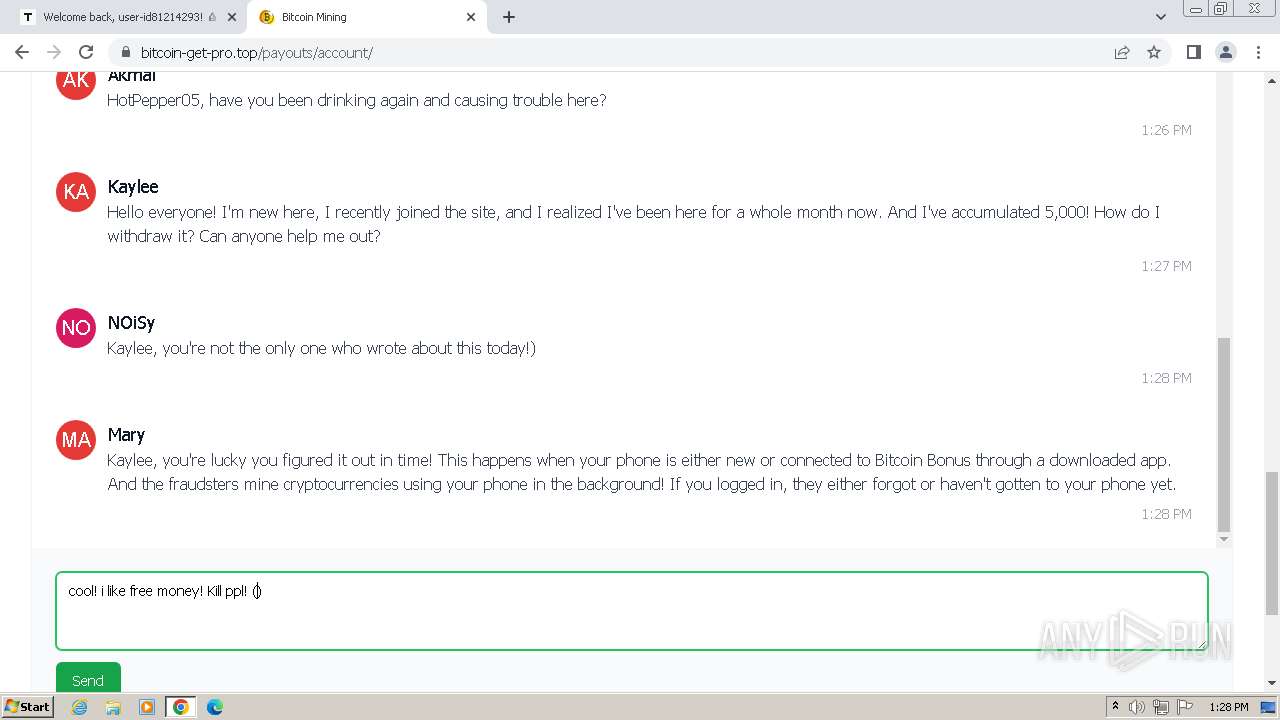Open the volume speaker tray icon
The height and width of the screenshot is (720, 1280).
coord(1137,707)
